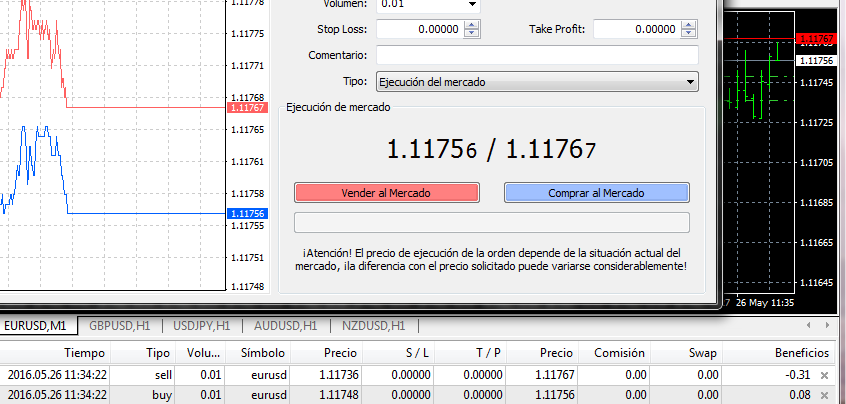This screenshot has width=846, height=404.
Task: Open the Volumen dropdown list
Action: [471, 4]
